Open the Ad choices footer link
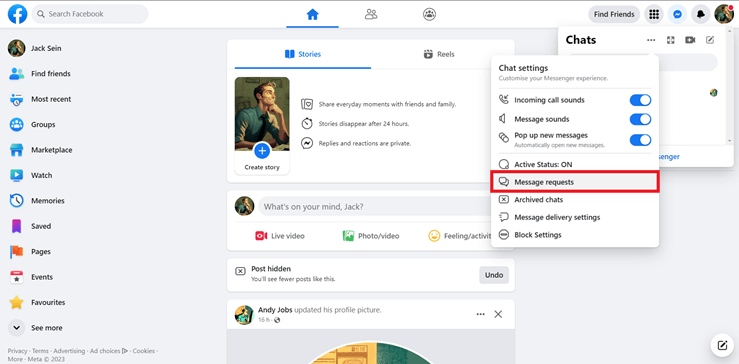 109,351
